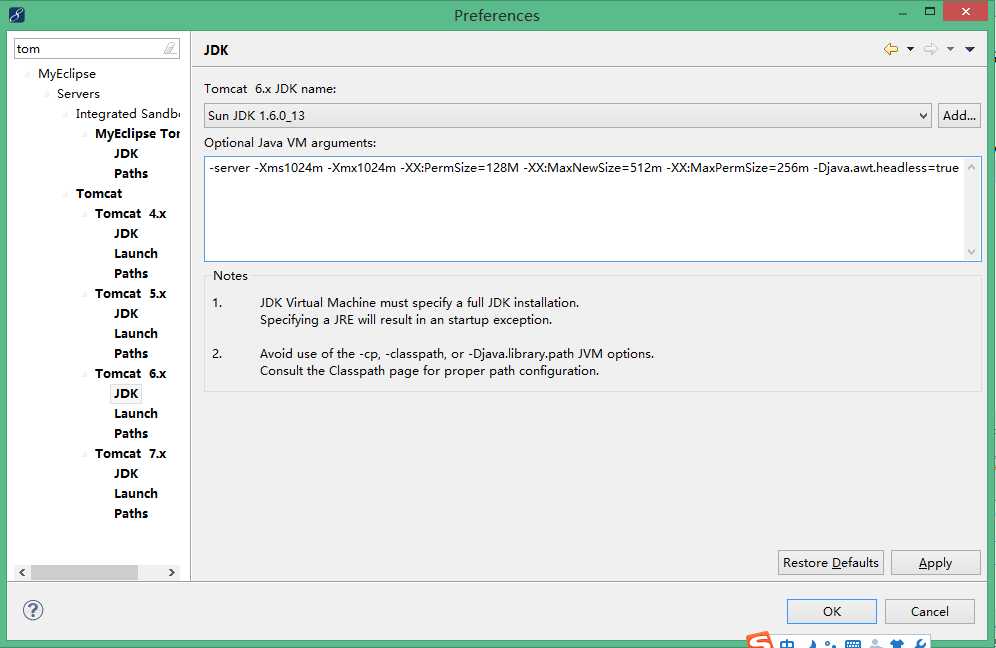Collapse the Tomcat 6.x node expander

point(86,374)
